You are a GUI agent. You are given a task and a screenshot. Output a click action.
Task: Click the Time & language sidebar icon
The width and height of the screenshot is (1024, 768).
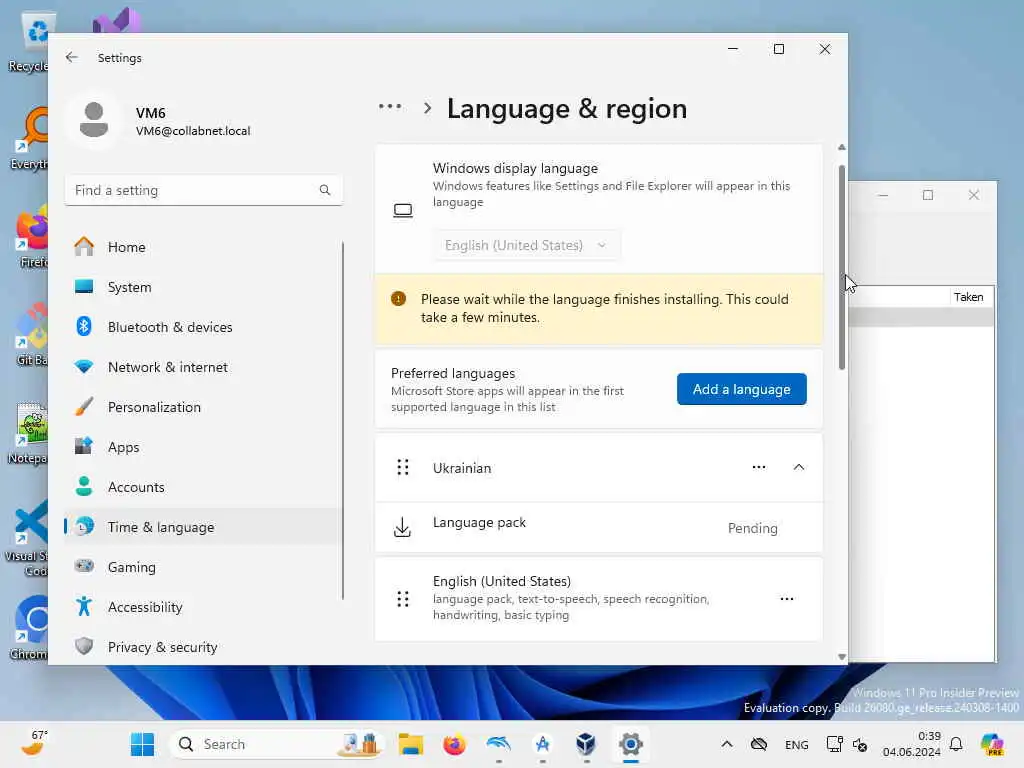click(84, 526)
